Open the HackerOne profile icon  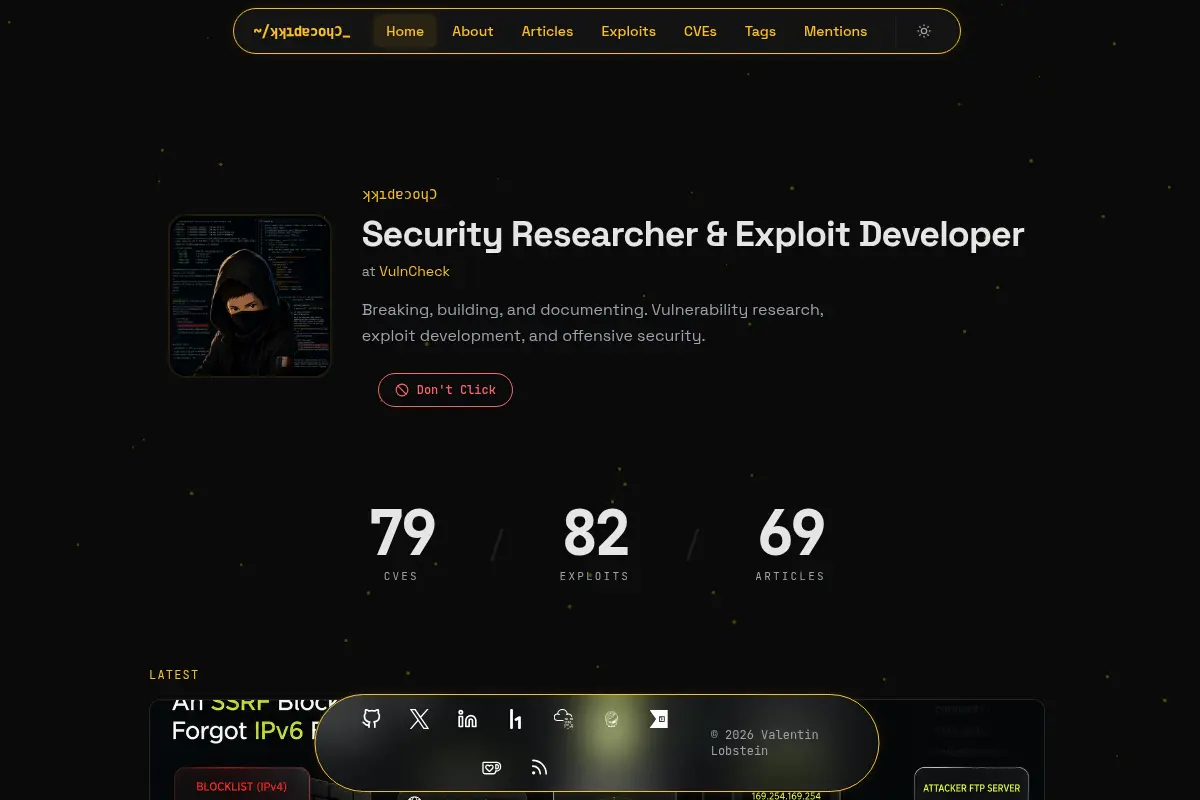pyautogui.click(x=515, y=719)
